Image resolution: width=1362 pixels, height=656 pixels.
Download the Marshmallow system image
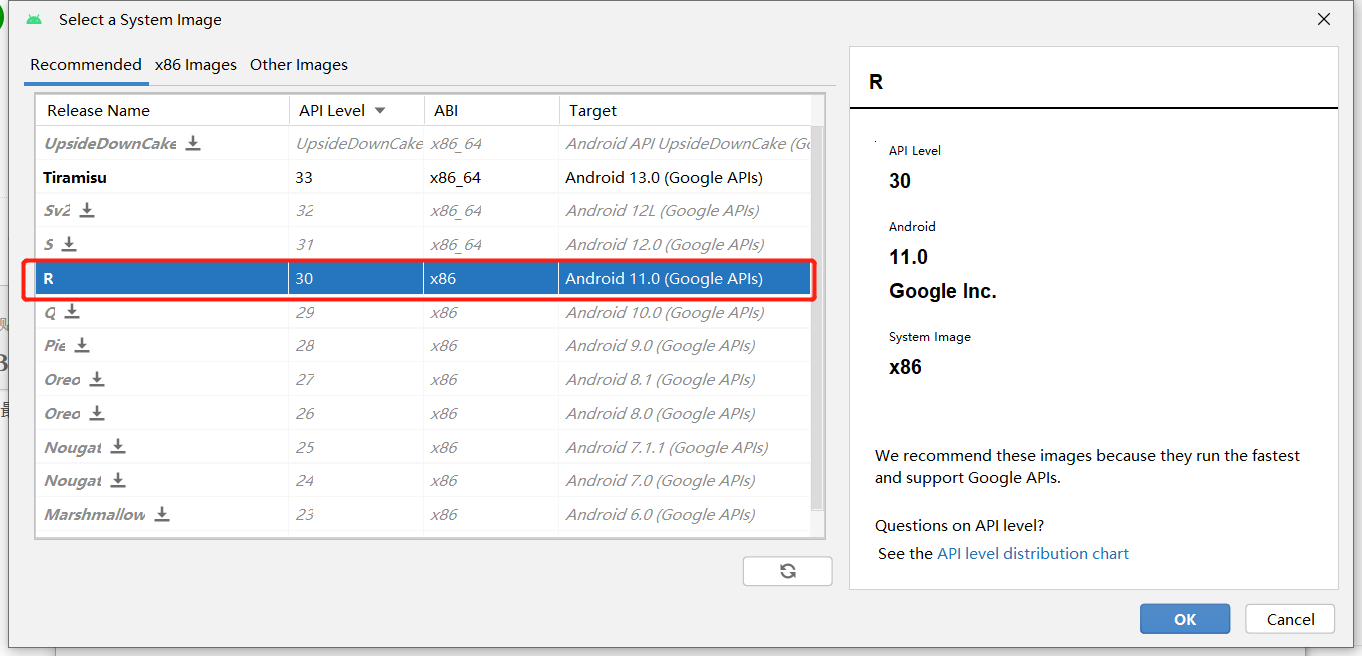[162, 514]
